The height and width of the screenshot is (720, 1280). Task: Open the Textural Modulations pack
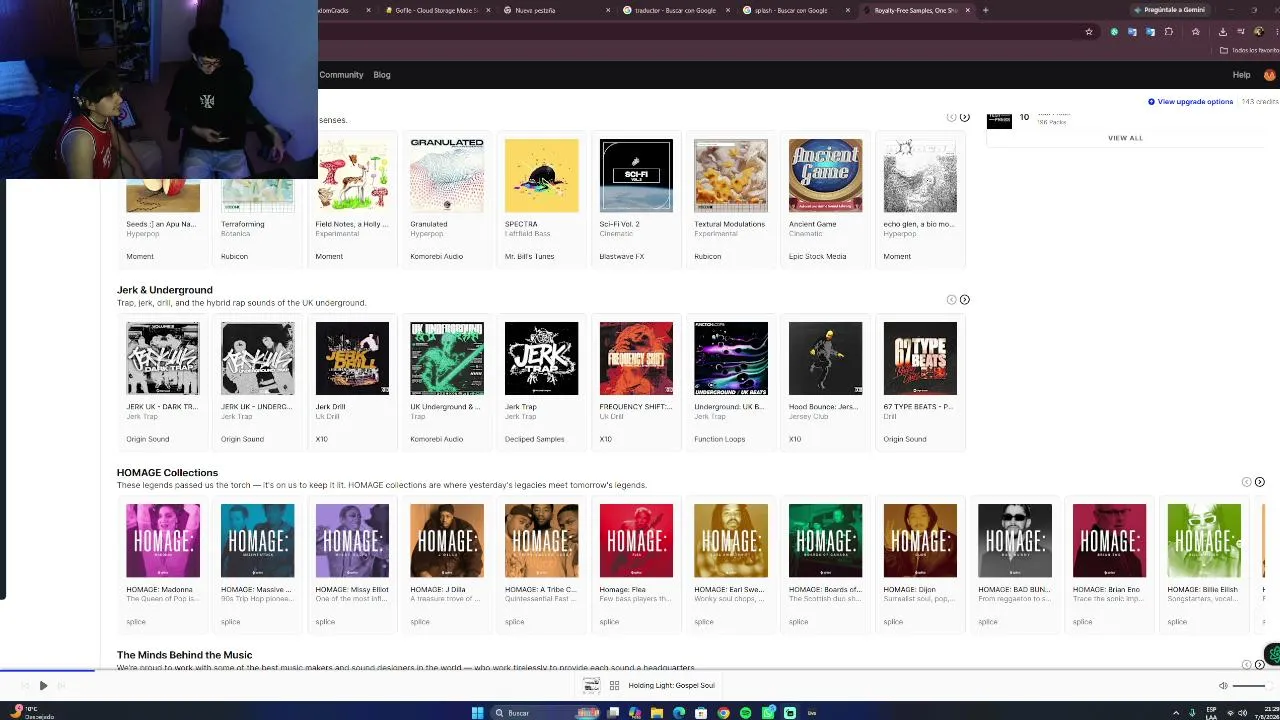coord(731,176)
